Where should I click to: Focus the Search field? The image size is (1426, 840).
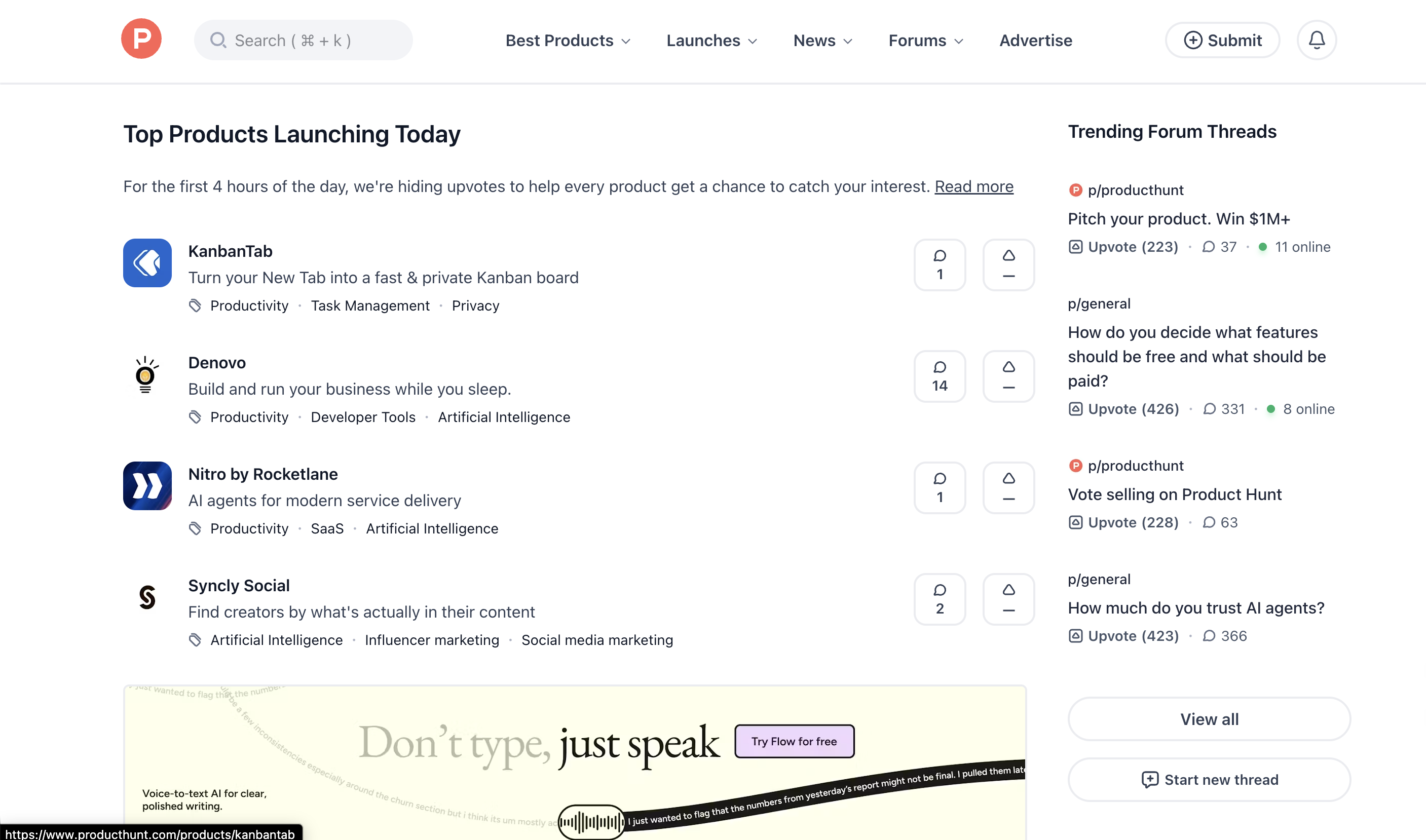click(x=304, y=40)
